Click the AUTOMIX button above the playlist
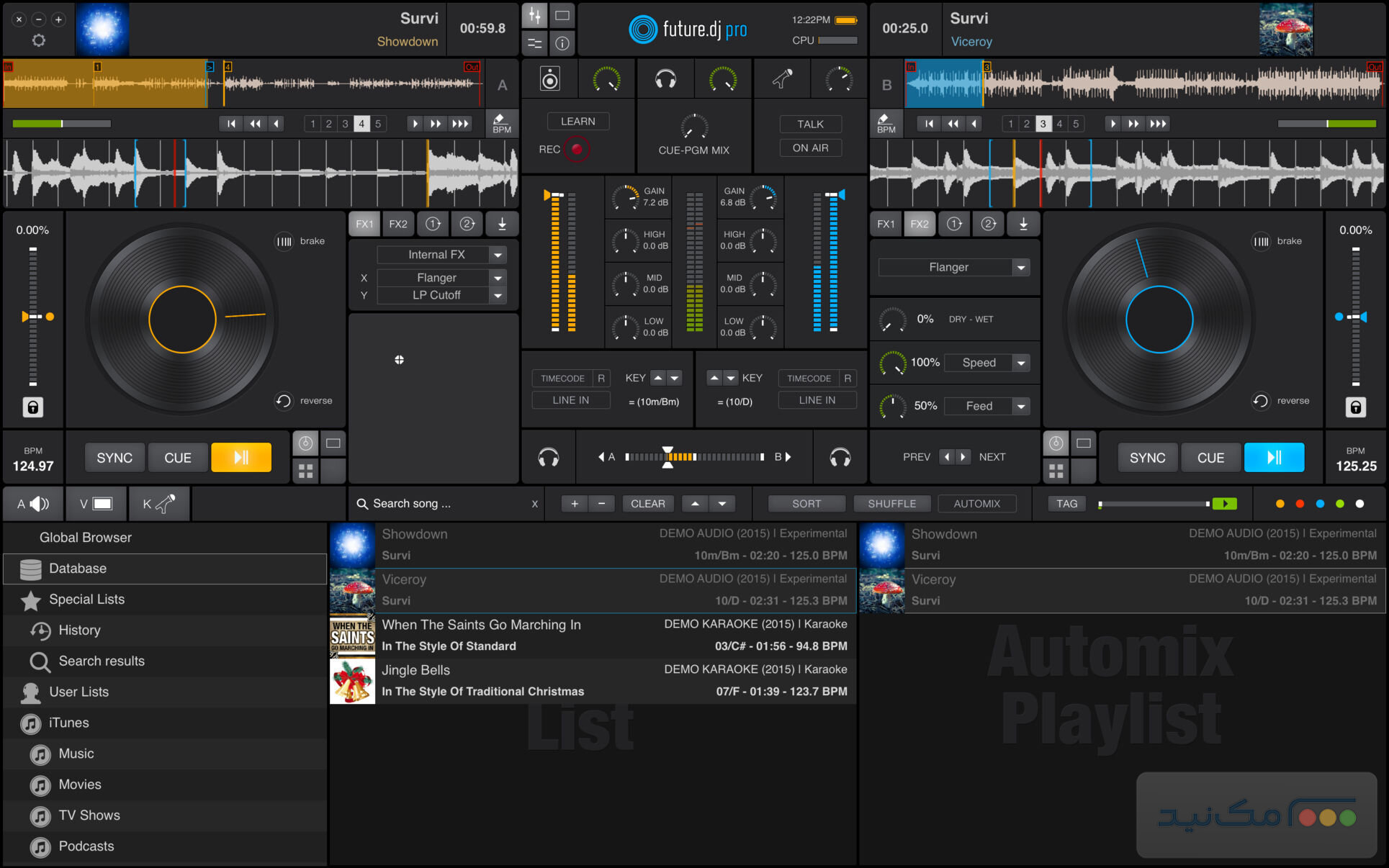Image resolution: width=1389 pixels, height=868 pixels. [976, 503]
